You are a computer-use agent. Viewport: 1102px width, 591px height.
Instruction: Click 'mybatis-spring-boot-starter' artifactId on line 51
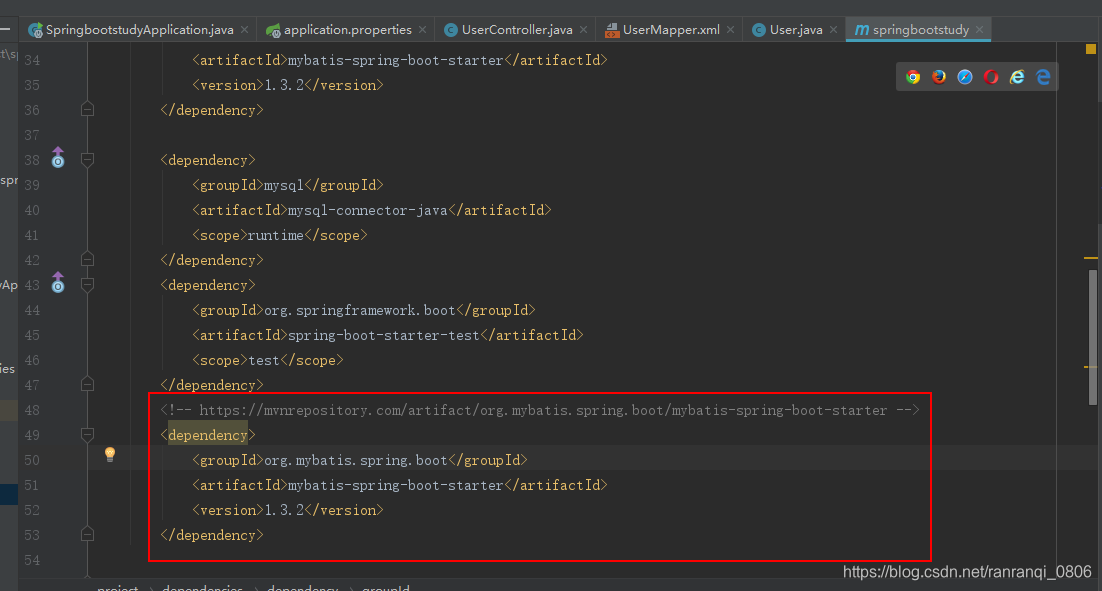pyautogui.click(x=396, y=486)
